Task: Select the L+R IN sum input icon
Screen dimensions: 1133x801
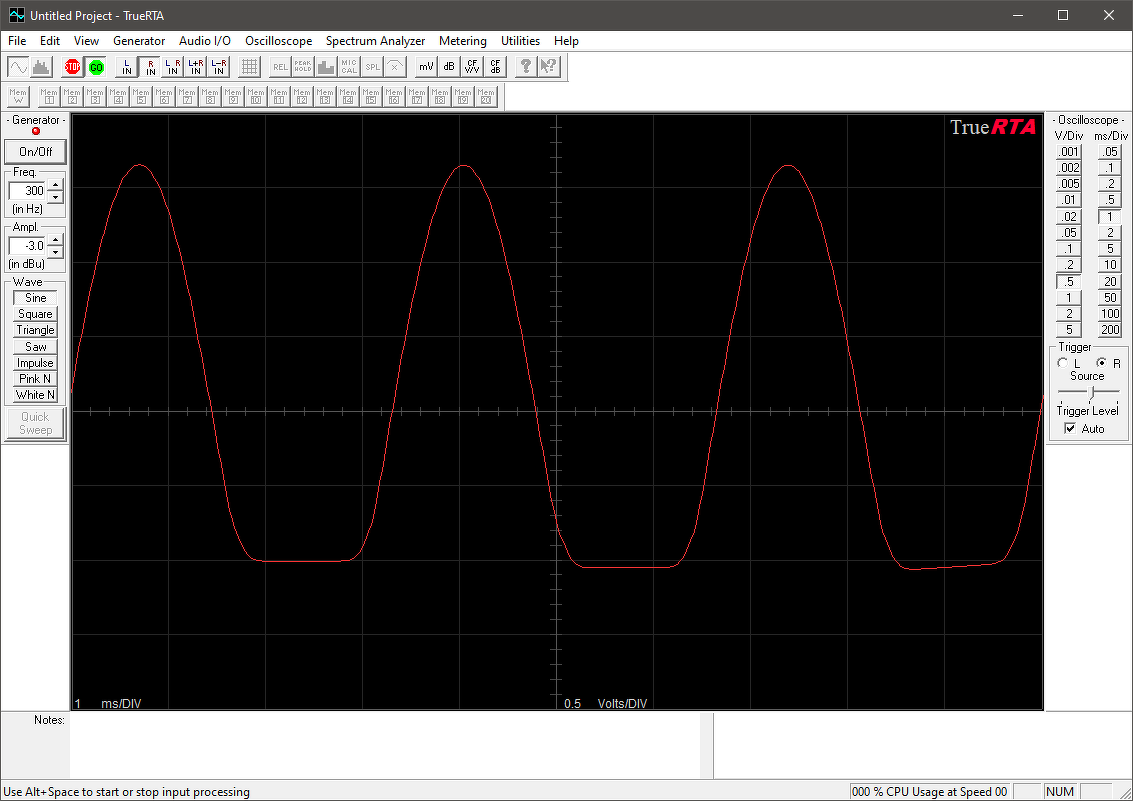Action: coord(196,67)
